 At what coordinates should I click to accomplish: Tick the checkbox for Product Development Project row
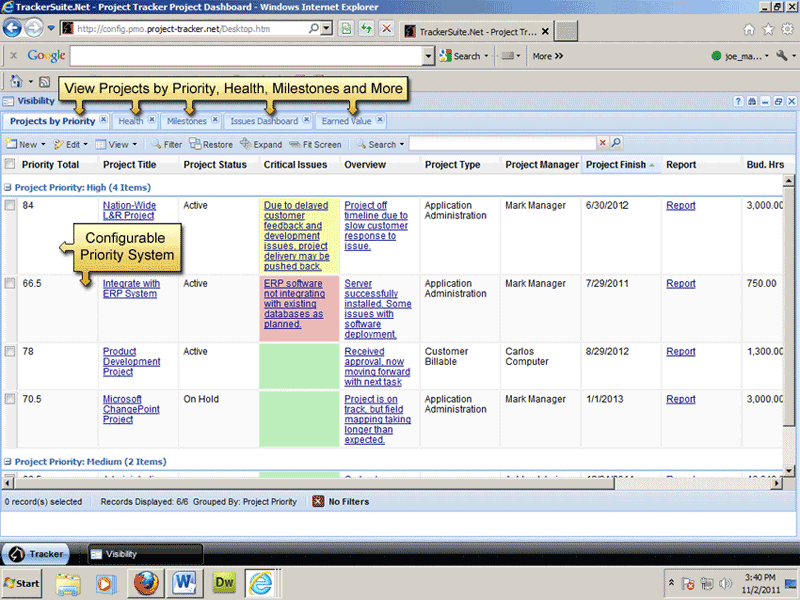9,351
